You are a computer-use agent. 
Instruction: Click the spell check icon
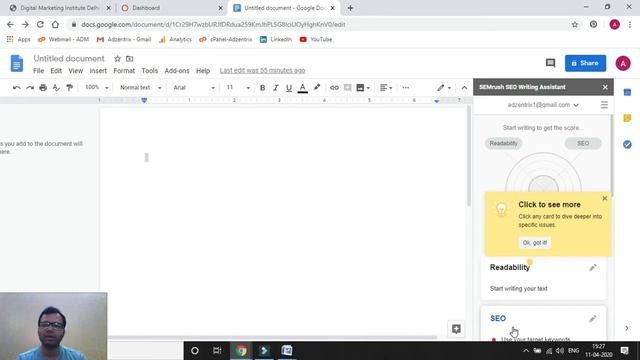(56, 87)
